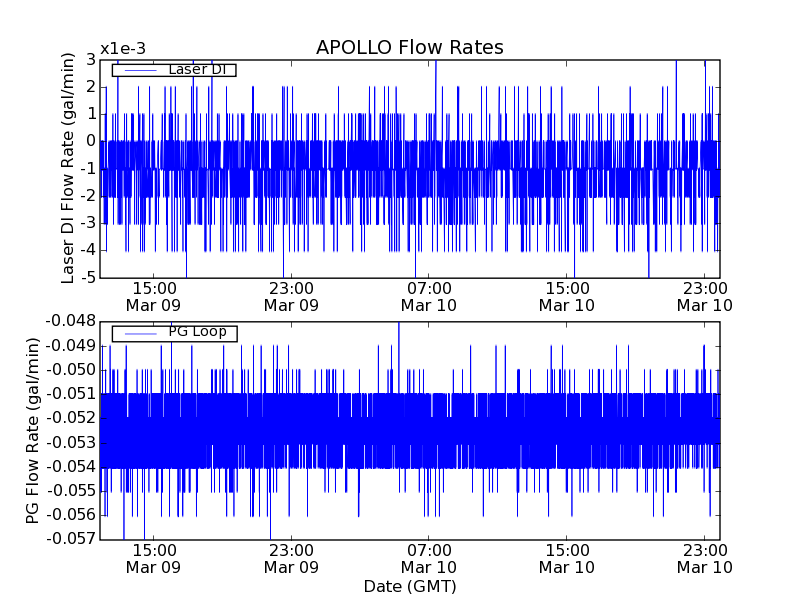This screenshot has width=800, height=600.
Task: Click the '-0.057' tick on PG y-axis
Action: (x=70, y=538)
